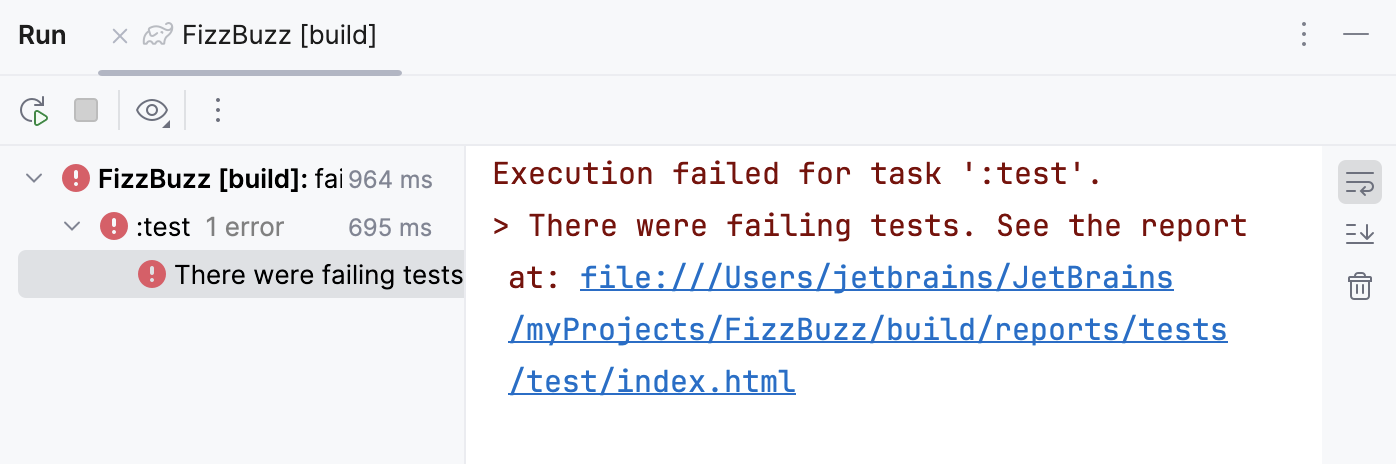Click the Rerun build icon
This screenshot has width=1396, height=464.
click(35, 110)
